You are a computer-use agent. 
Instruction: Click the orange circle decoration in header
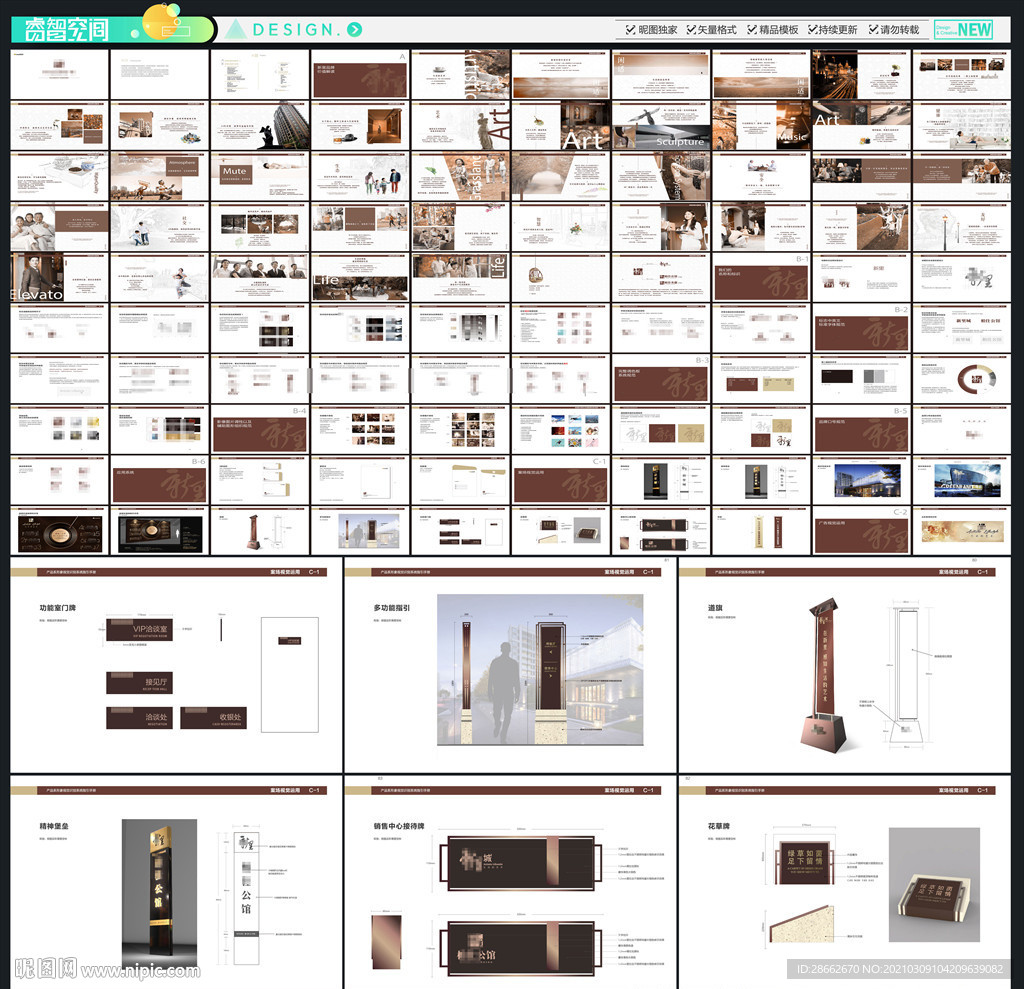[162, 15]
